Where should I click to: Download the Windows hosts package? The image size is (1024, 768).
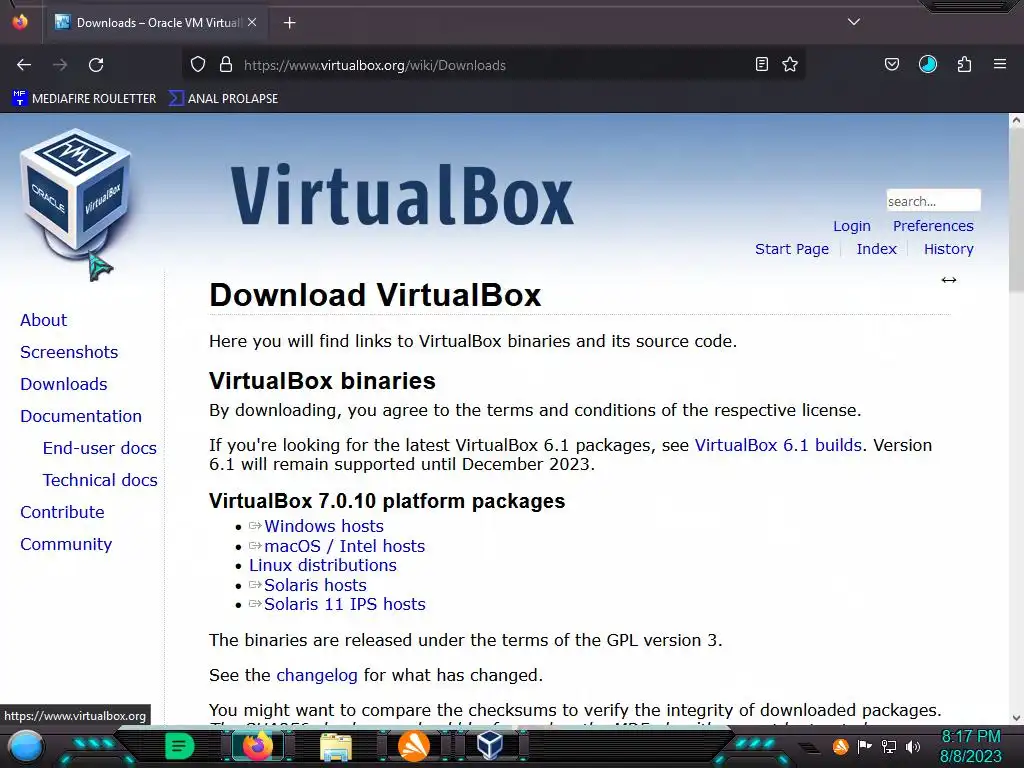(324, 526)
